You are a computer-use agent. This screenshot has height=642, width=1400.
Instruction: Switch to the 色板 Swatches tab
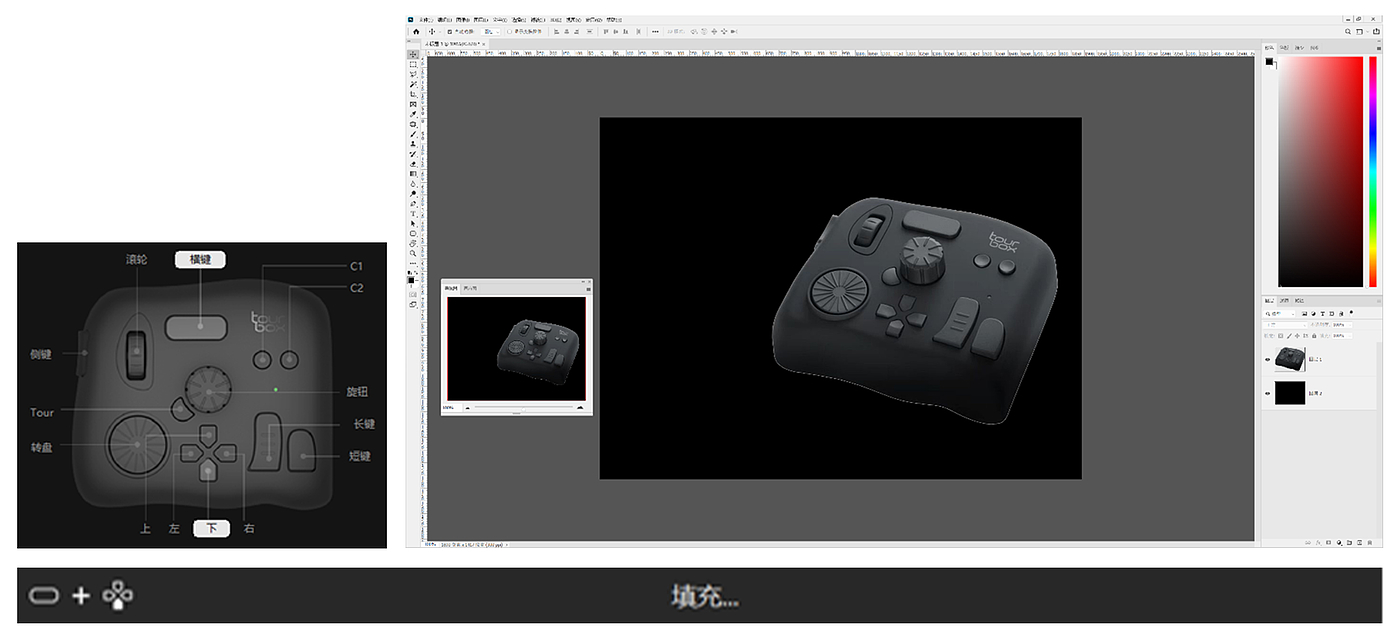pyautogui.click(x=1285, y=47)
